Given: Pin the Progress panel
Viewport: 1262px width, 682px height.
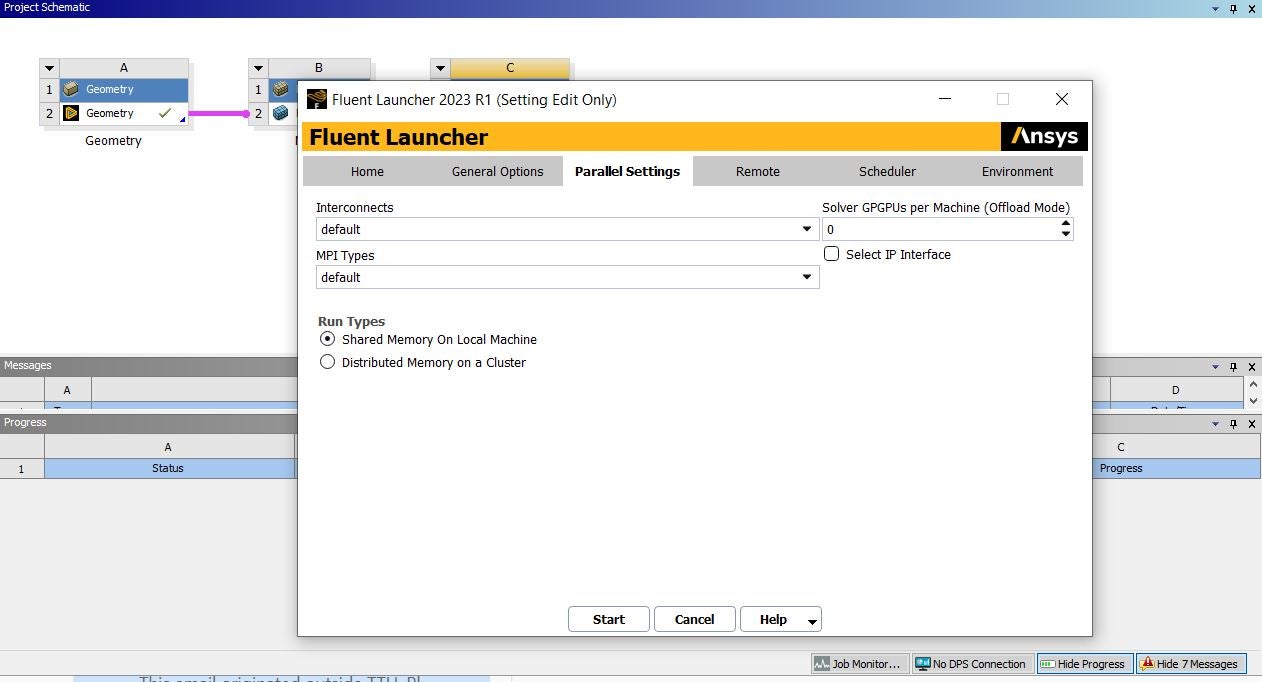Looking at the screenshot, I should [1233, 424].
